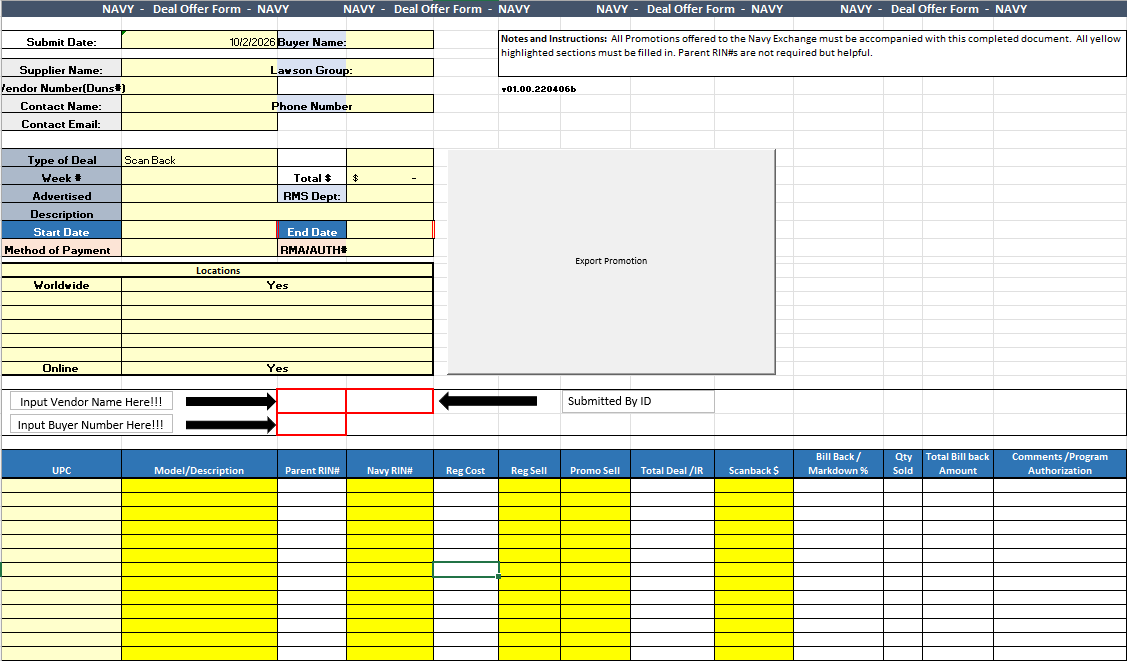Click the Submitted By ID text box
This screenshot has height=661, width=1127.
(638, 401)
